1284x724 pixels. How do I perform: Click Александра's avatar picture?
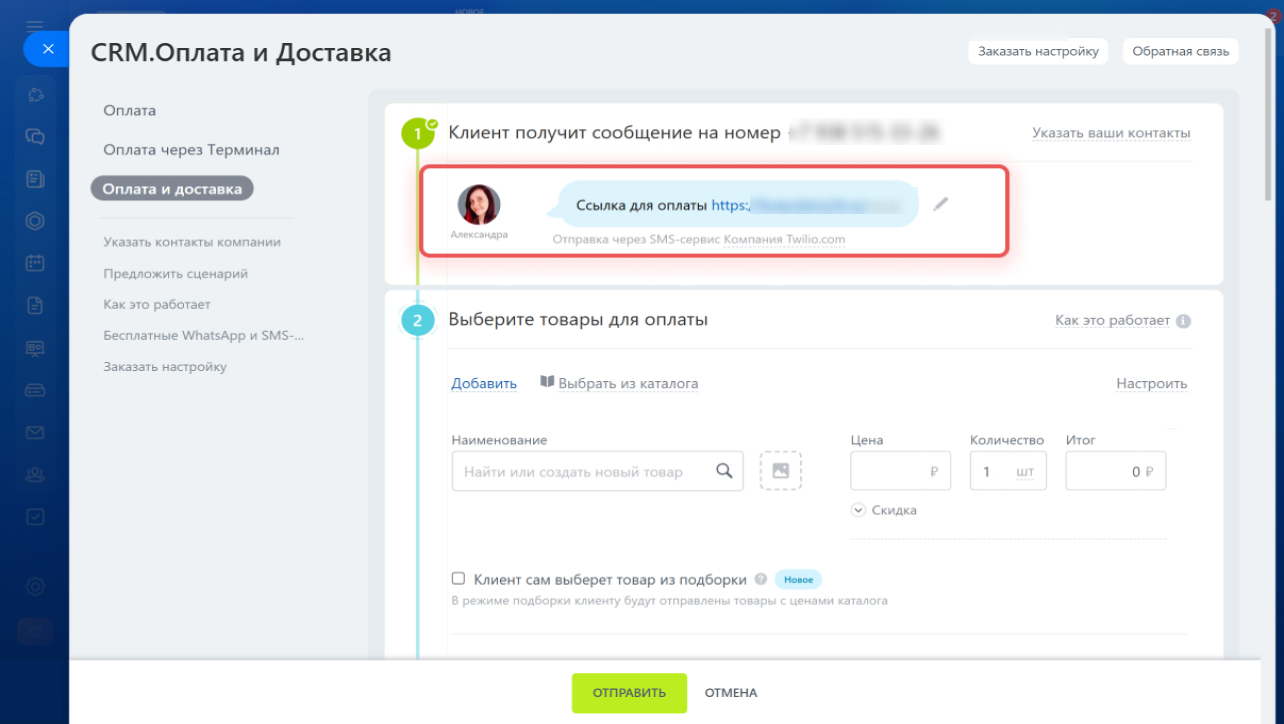[x=479, y=204]
